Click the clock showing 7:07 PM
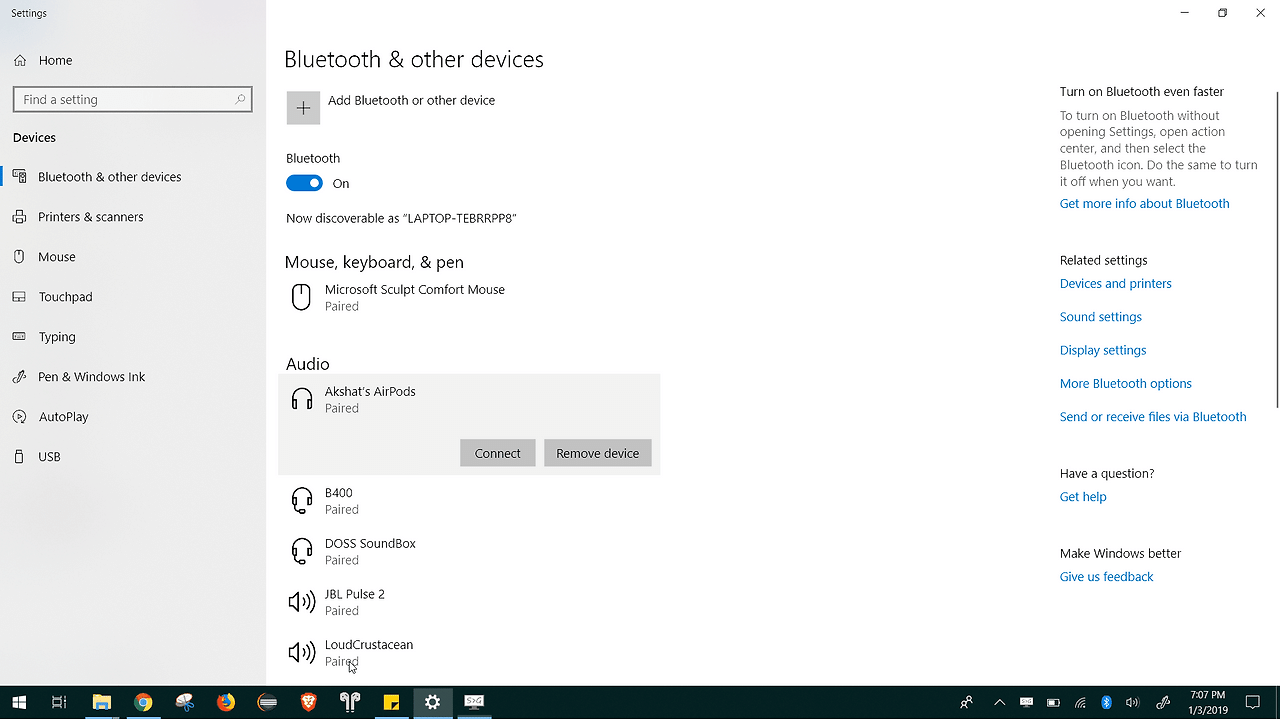Viewport: 1280px width, 719px height. [x=1207, y=702]
